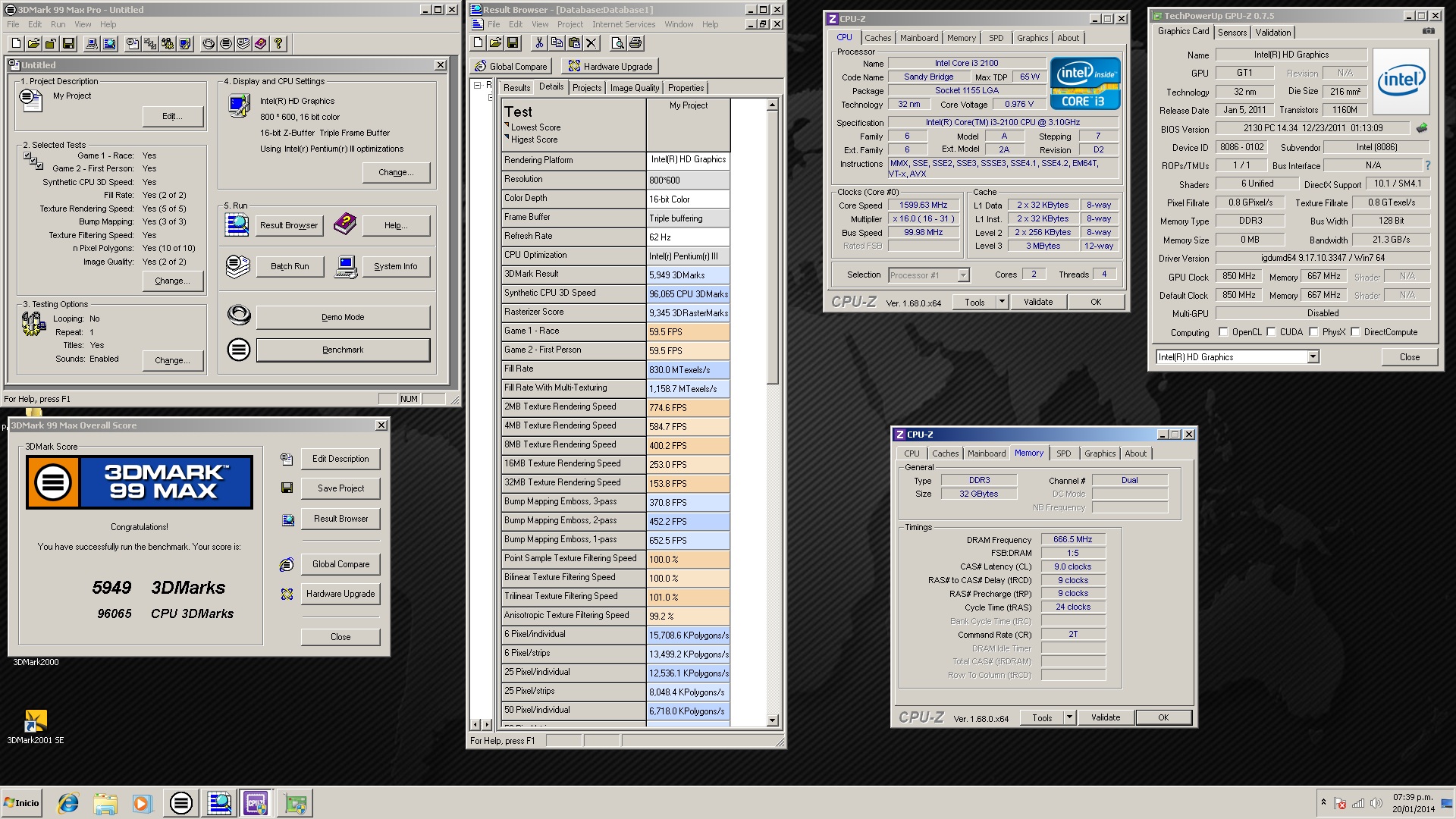Open Windows Media Player on taskbar
The height and width of the screenshot is (819, 1456).
click(142, 803)
